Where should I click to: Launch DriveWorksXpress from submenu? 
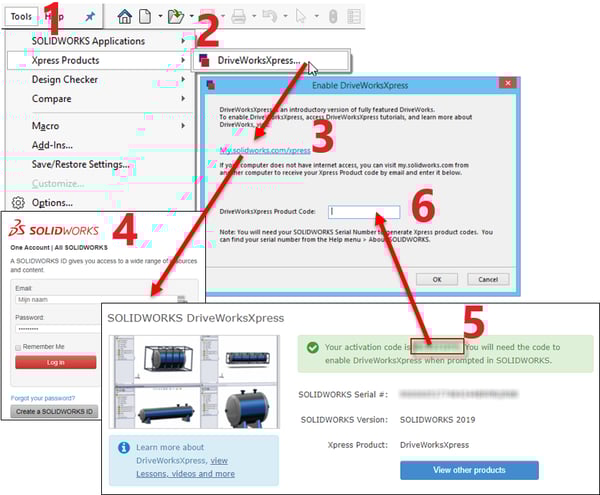(x=271, y=60)
